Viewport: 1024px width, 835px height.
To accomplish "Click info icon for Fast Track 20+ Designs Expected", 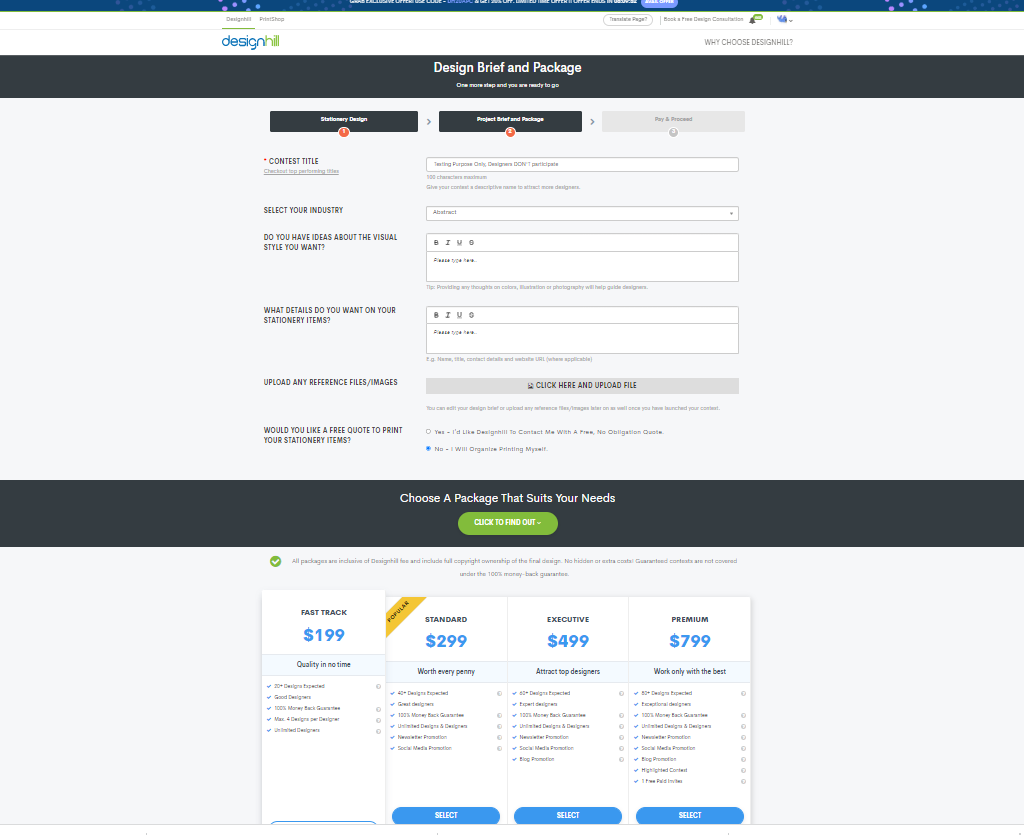I will click(378, 687).
